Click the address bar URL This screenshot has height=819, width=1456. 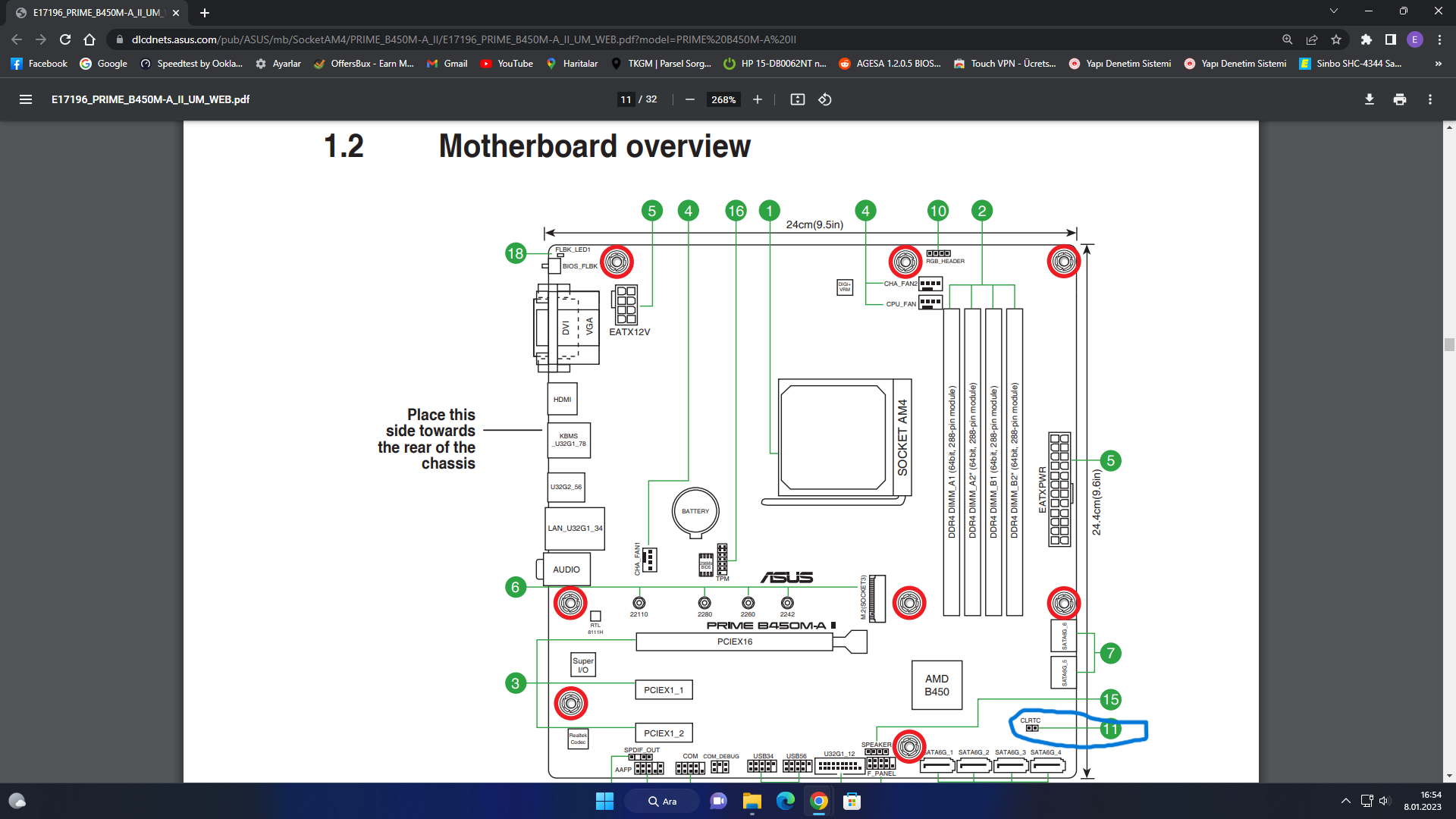[463, 39]
